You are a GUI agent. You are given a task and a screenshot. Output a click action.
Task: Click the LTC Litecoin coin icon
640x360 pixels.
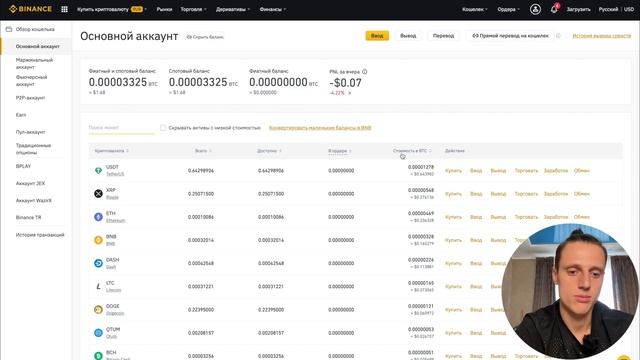pyautogui.click(x=98, y=287)
